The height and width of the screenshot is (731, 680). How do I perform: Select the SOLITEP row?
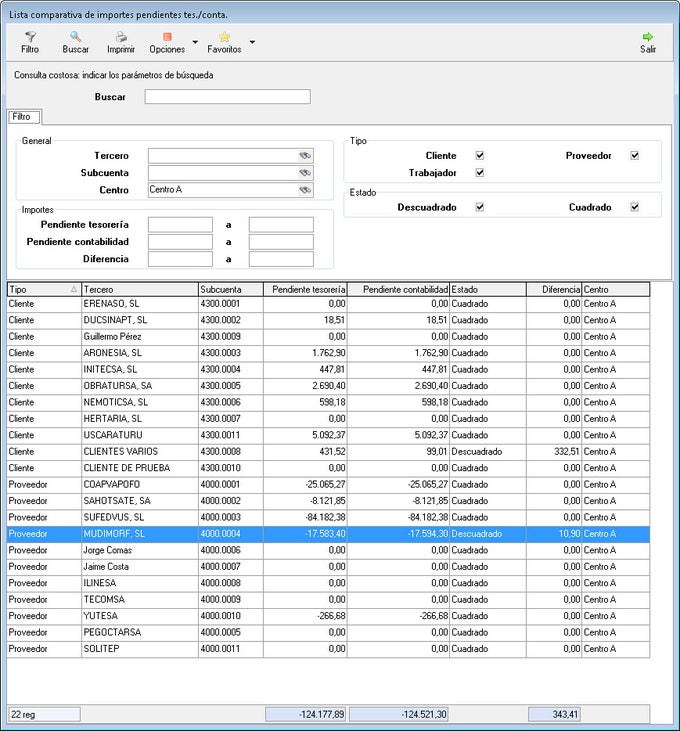[x=328, y=649]
